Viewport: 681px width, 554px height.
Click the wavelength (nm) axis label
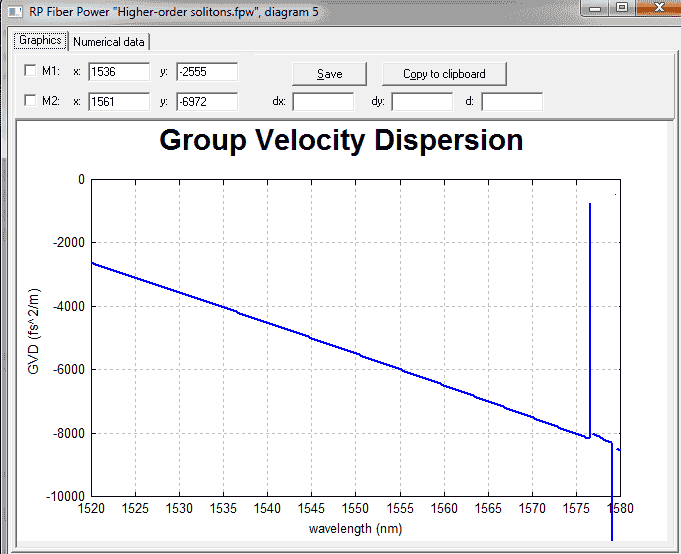tap(355, 529)
